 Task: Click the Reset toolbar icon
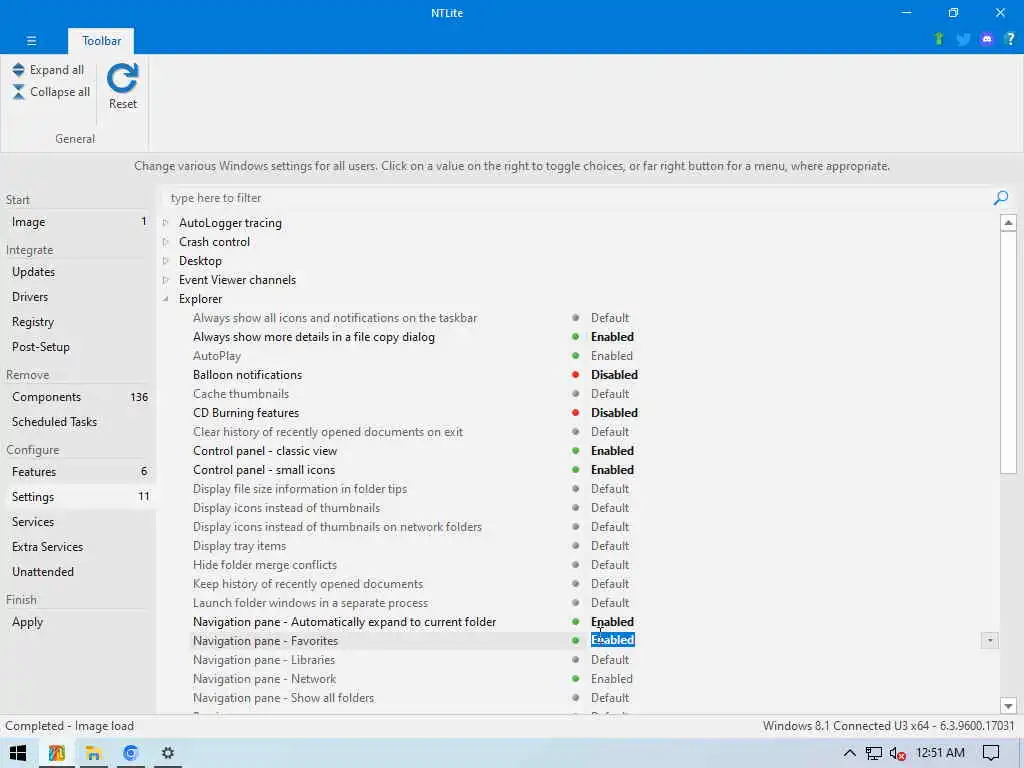click(x=122, y=79)
